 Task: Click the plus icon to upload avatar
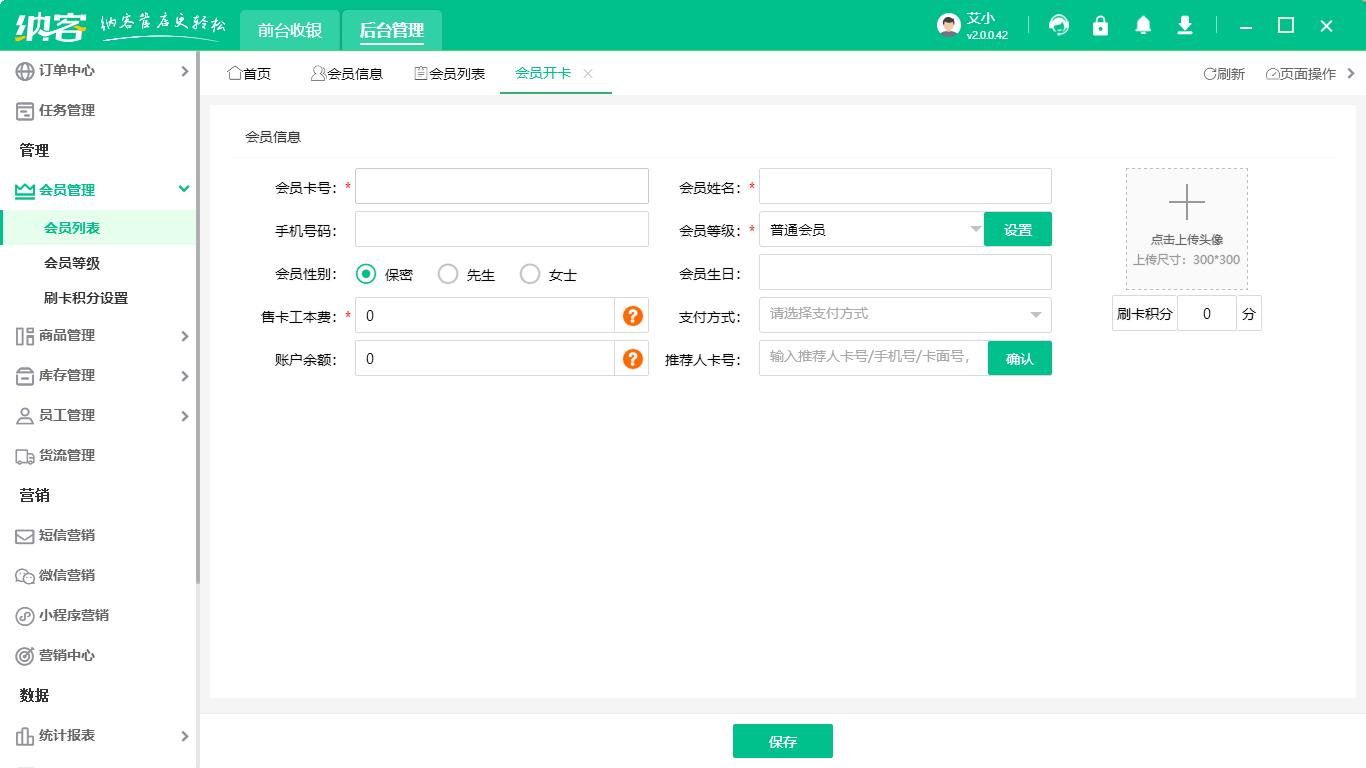[x=1187, y=203]
